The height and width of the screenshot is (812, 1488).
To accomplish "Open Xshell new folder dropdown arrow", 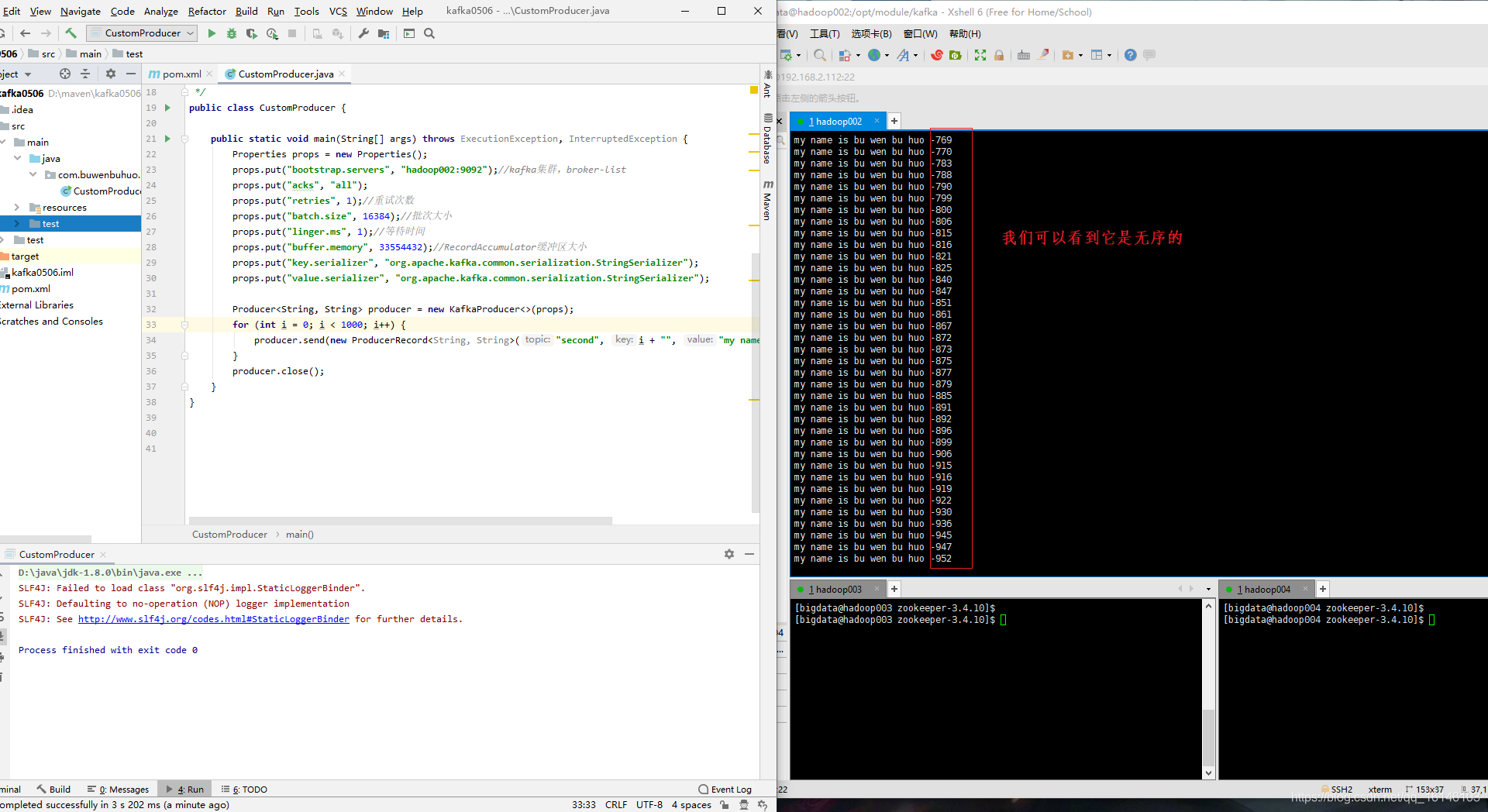I will 1080,55.
